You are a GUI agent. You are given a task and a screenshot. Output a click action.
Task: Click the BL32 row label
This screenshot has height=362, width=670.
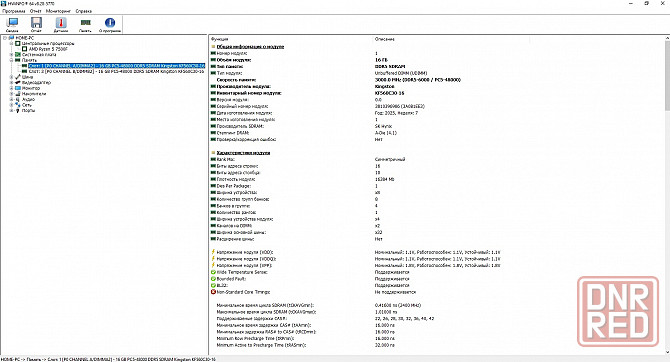click(x=222, y=285)
